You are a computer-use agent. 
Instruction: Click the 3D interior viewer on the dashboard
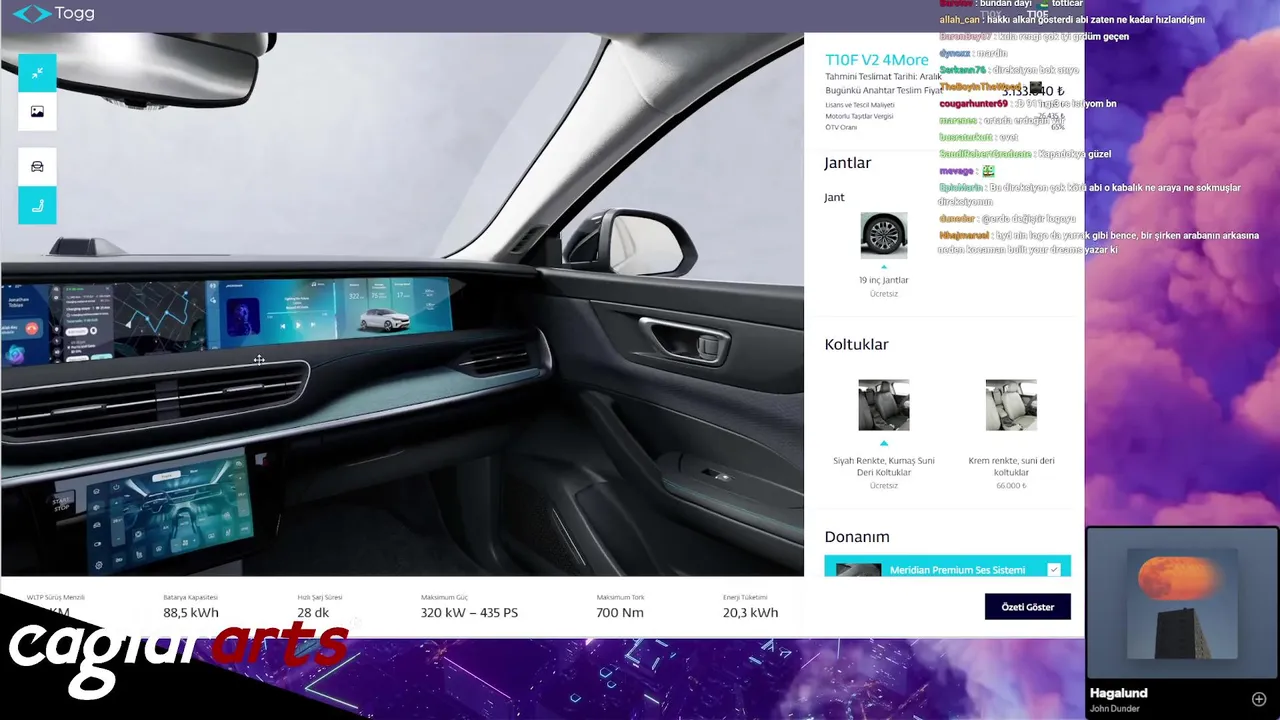(x=402, y=304)
